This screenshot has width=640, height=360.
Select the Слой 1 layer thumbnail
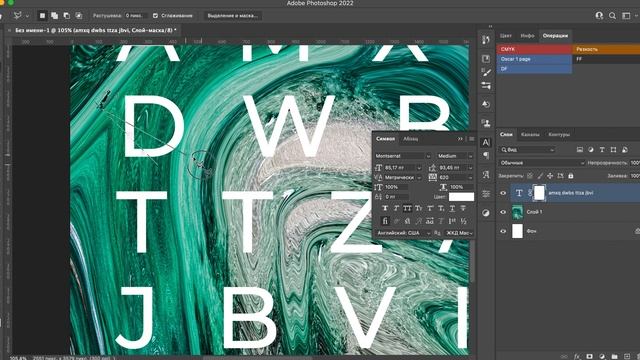pyautogui.click(x=517, y=212)
